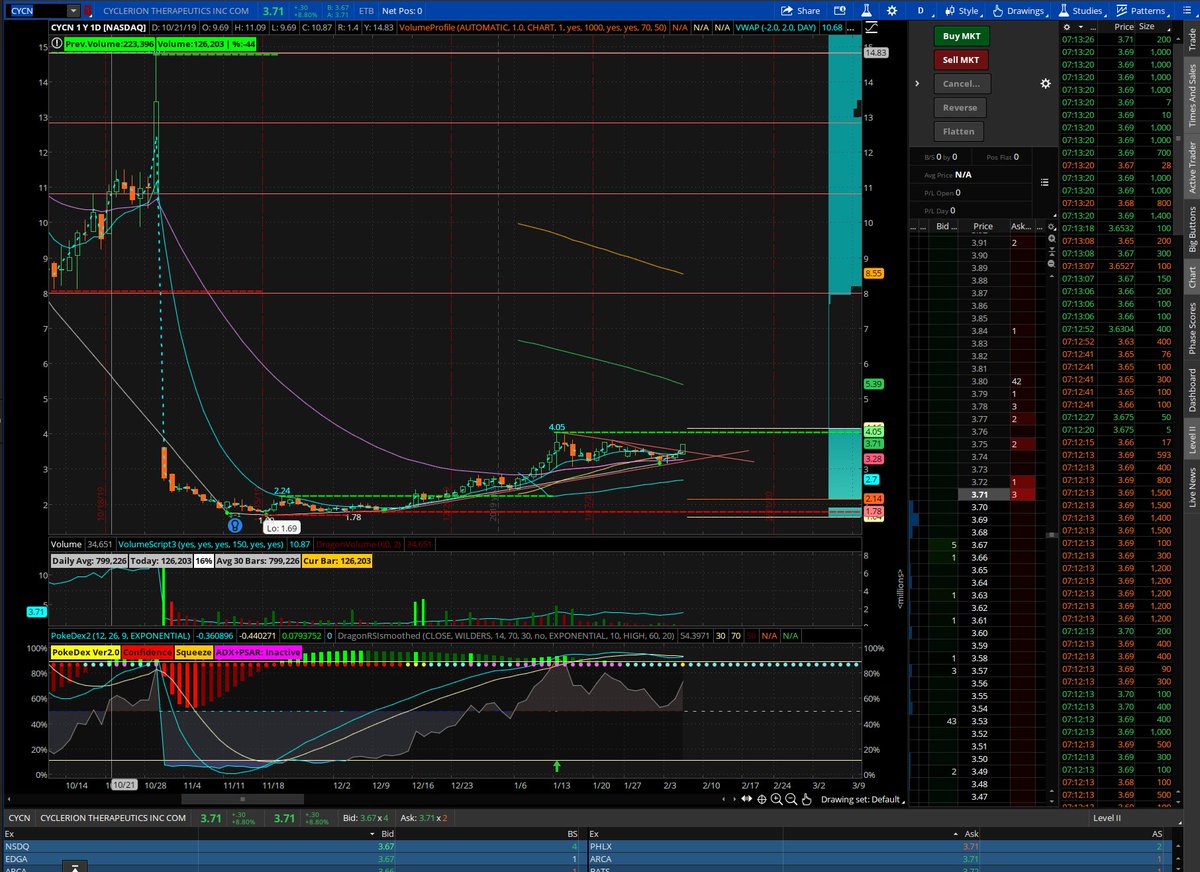1200x872 pixels.
Task: Switch to the Trade side tab
Action: 1191,38
